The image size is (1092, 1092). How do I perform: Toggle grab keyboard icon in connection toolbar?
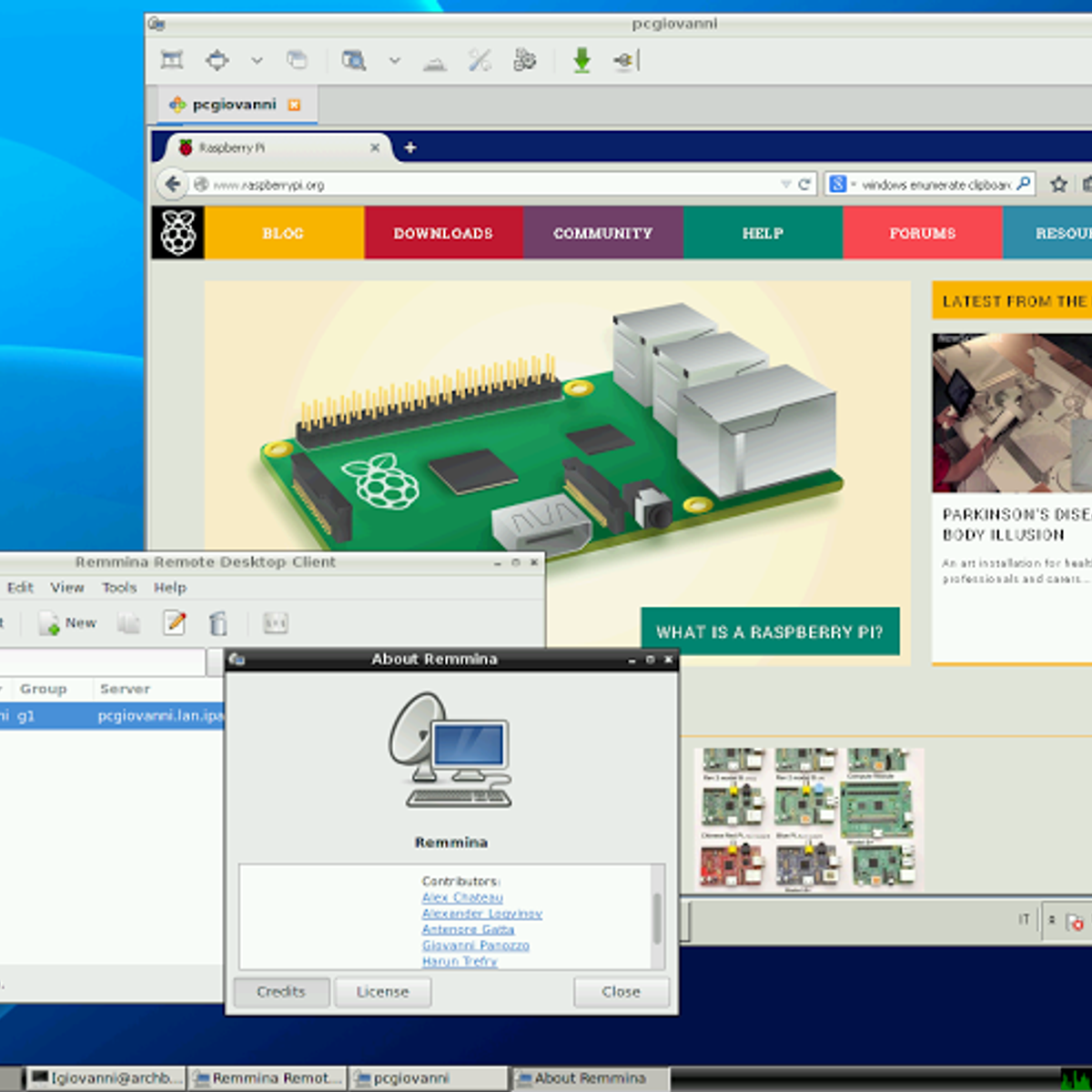point(435,62)
